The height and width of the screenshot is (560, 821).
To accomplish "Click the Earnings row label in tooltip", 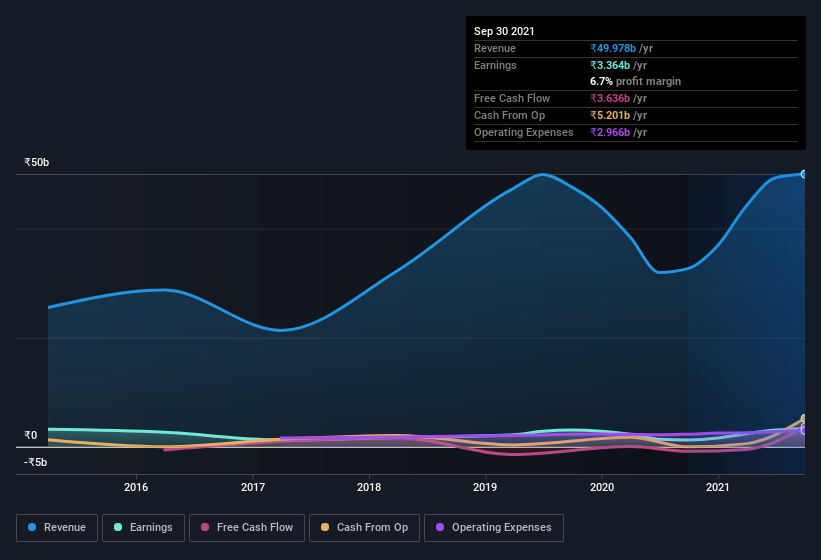I will 495,65.
